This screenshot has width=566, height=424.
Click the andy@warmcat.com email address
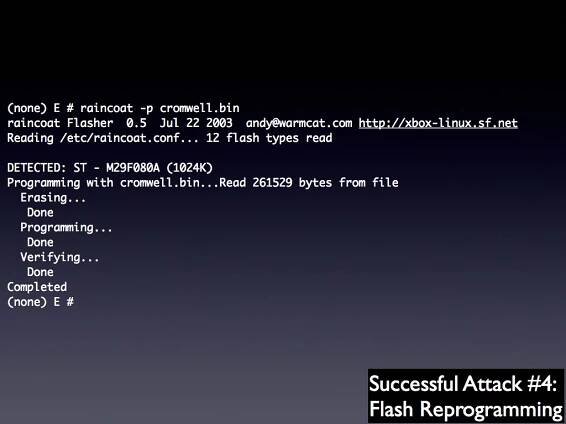[299, 123]
